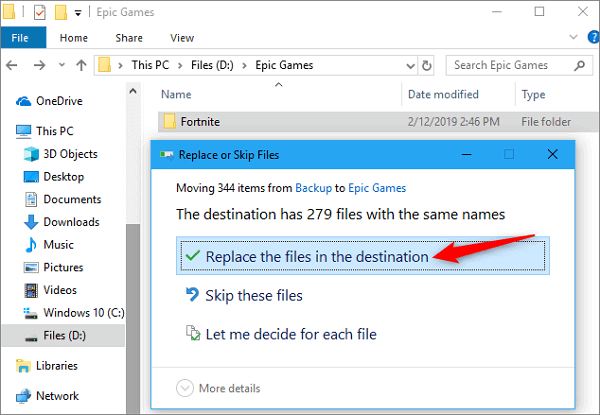Select the Pictures folder icon
The height and width of the screenshot is (415, 600).
(29, 268)
